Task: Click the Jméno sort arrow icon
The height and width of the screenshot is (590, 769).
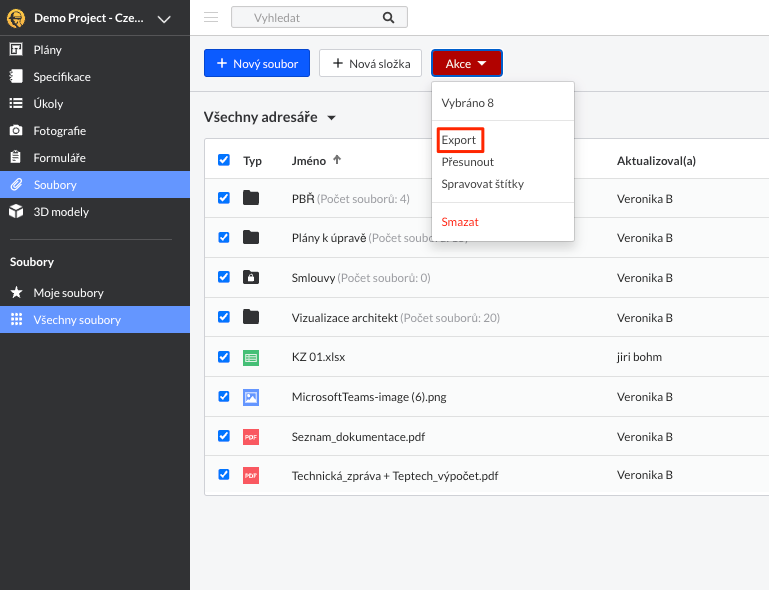Action: (337, 160)
